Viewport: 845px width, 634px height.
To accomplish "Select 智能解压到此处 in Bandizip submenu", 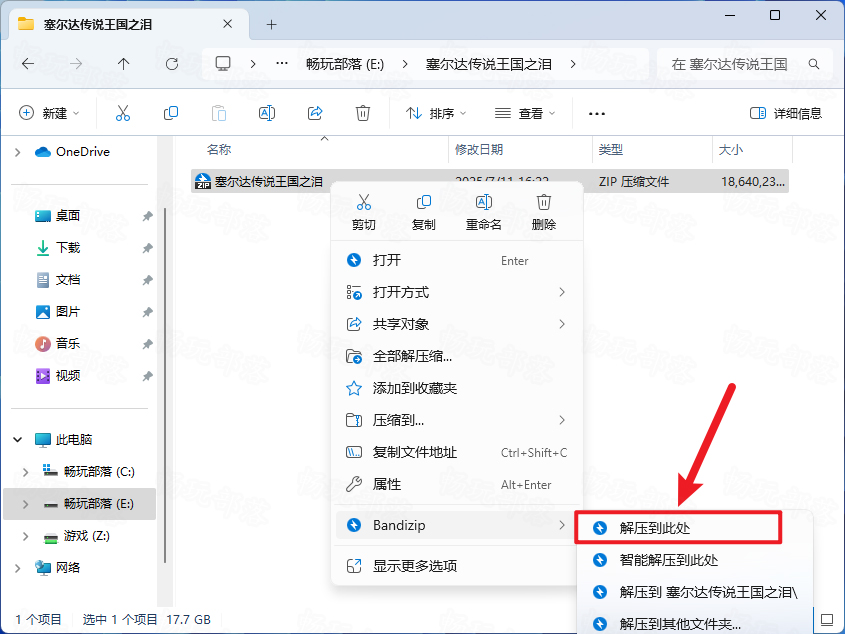I will [x=694, y=560].
